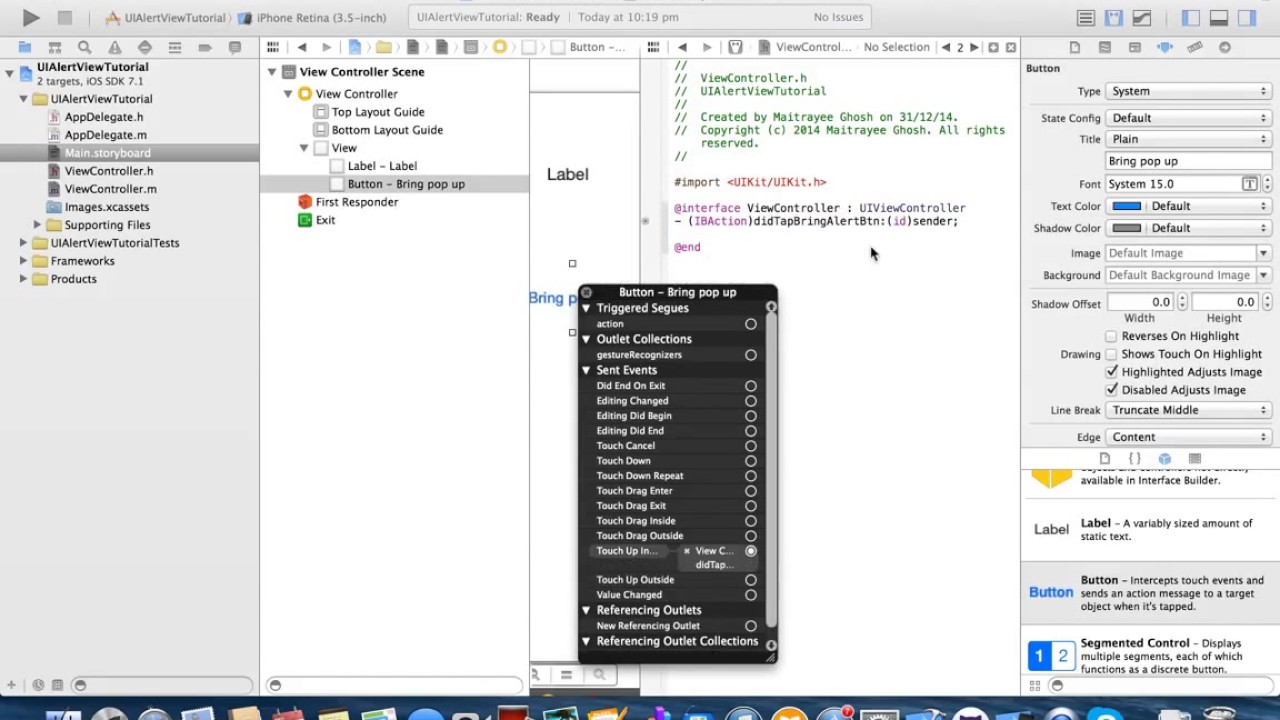Select First Responder in outline
1280x720 pixels.
click(356, 202)
